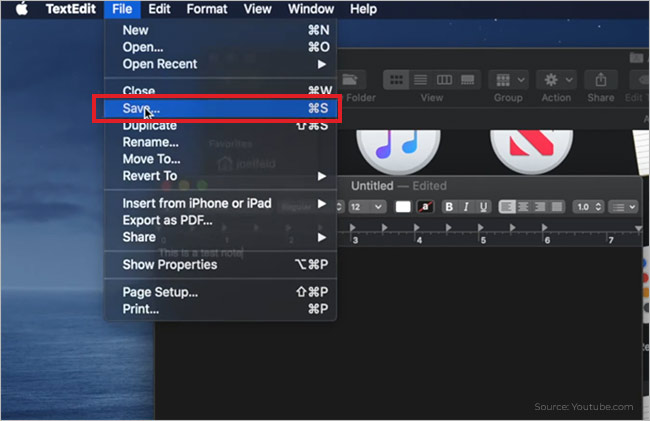650x421 pixels.
Task: Choose Print... from the File menu
Action: [x=221, y=309]
